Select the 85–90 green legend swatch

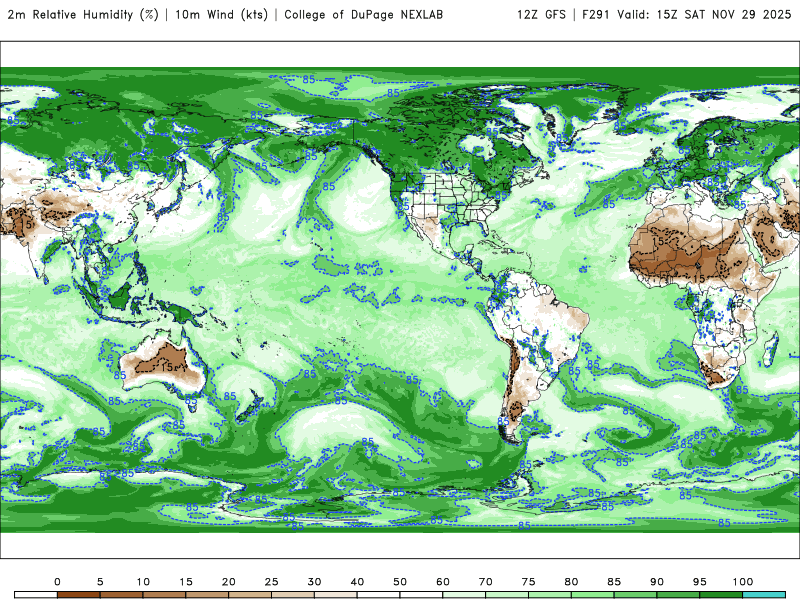pos(635,595)
